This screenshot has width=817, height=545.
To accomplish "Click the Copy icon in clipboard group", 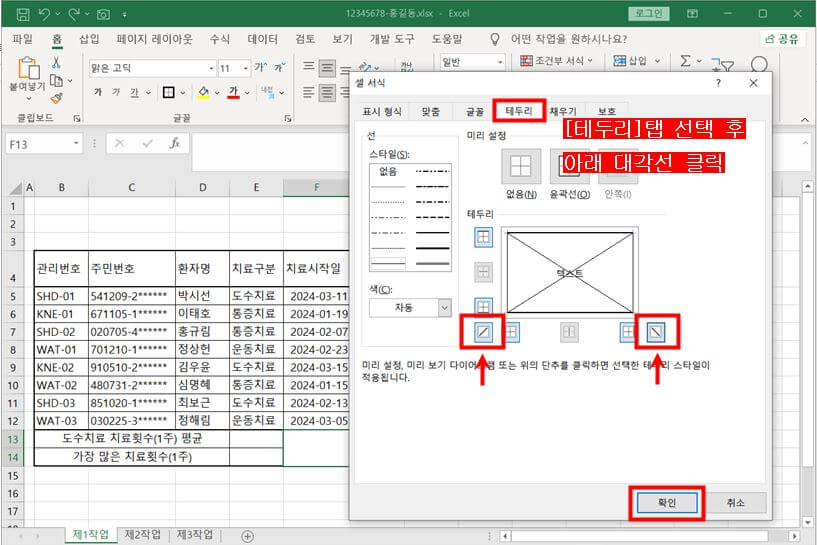I will tap(56, 81).
